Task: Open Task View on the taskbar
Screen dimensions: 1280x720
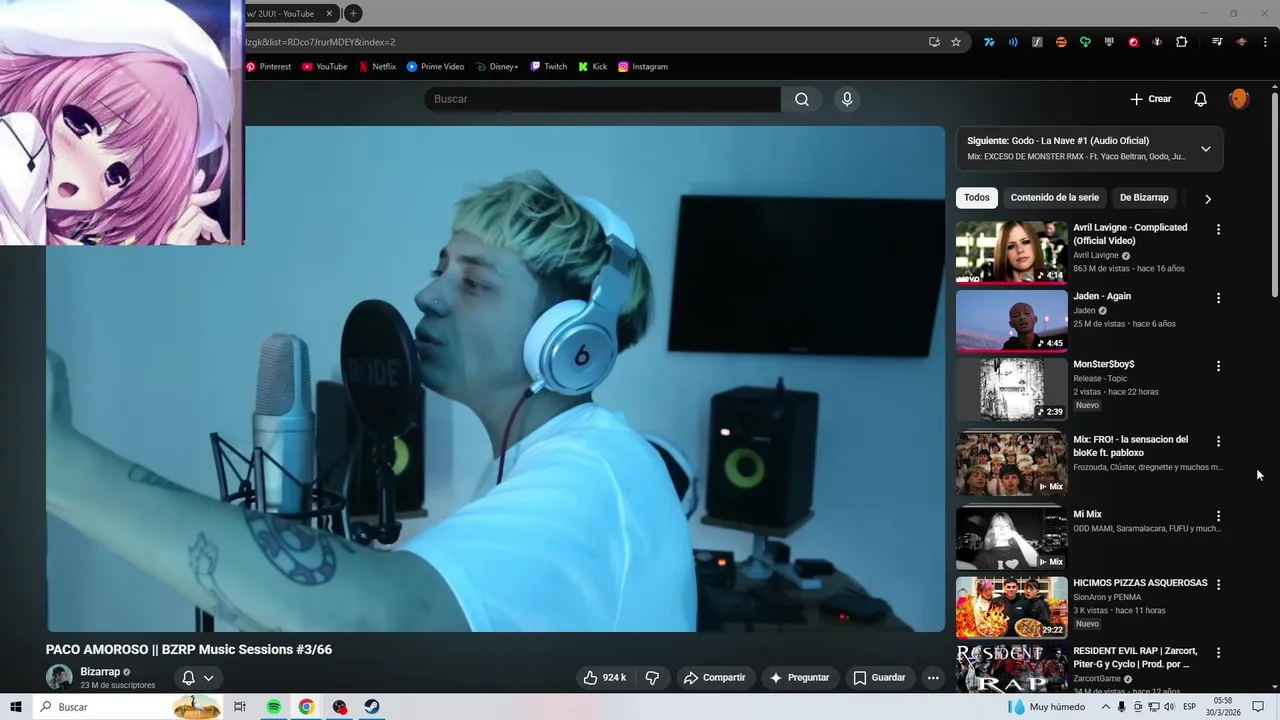Action: pyautogui.click(x=240, y=707)
